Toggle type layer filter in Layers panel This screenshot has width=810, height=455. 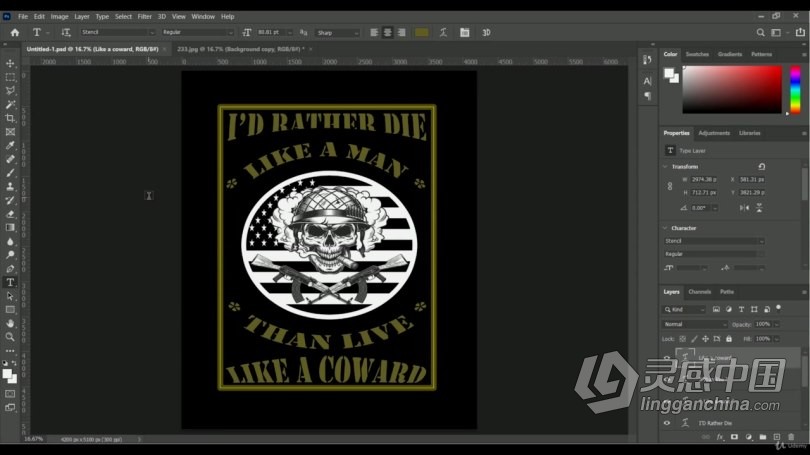point(741,309)
